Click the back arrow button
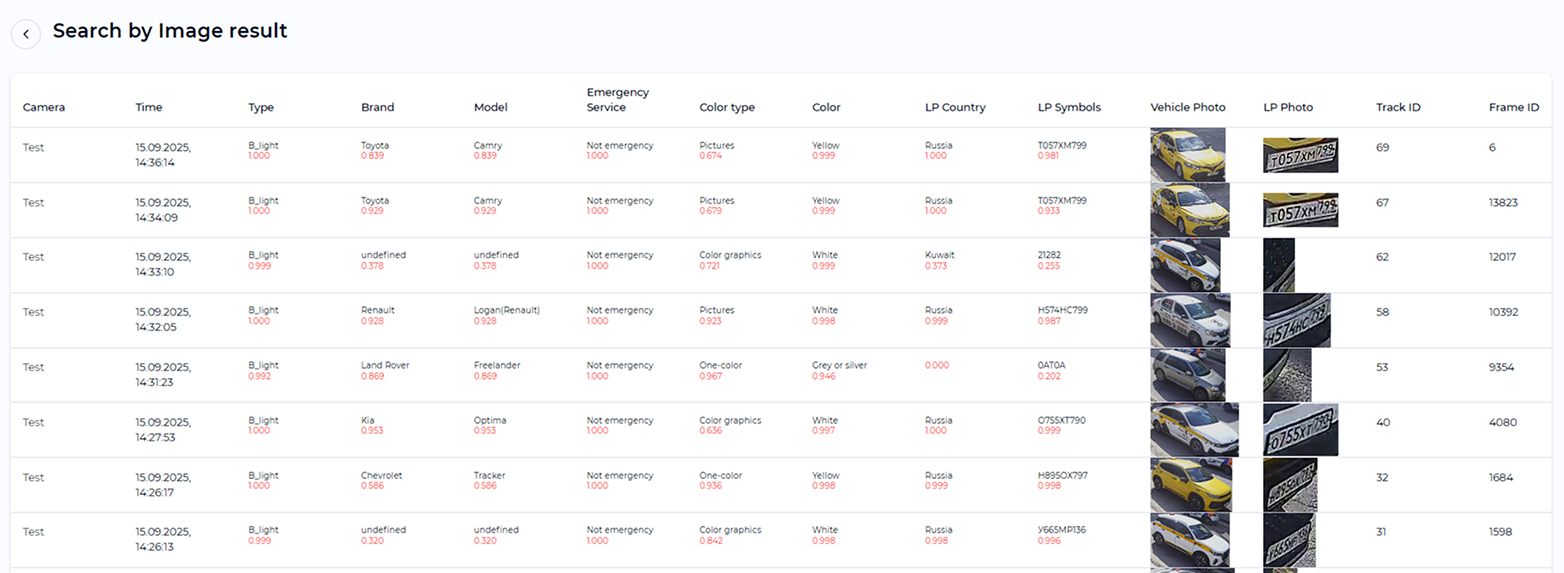The width and height of the screenshot is (1564, 573). (26, 34)
